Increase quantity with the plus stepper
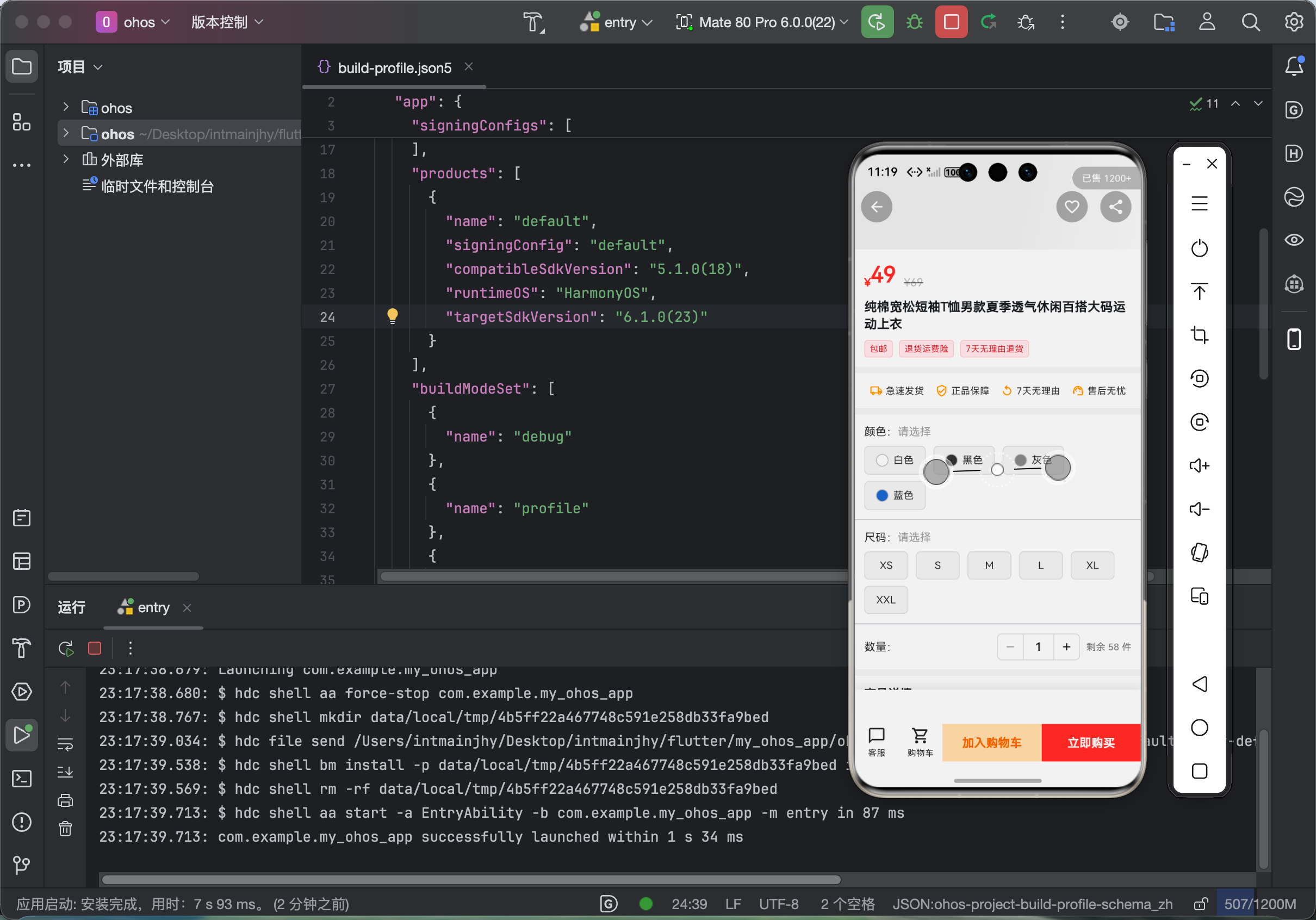Viewport: 1316px width, 920px height. click(1066, 647)
